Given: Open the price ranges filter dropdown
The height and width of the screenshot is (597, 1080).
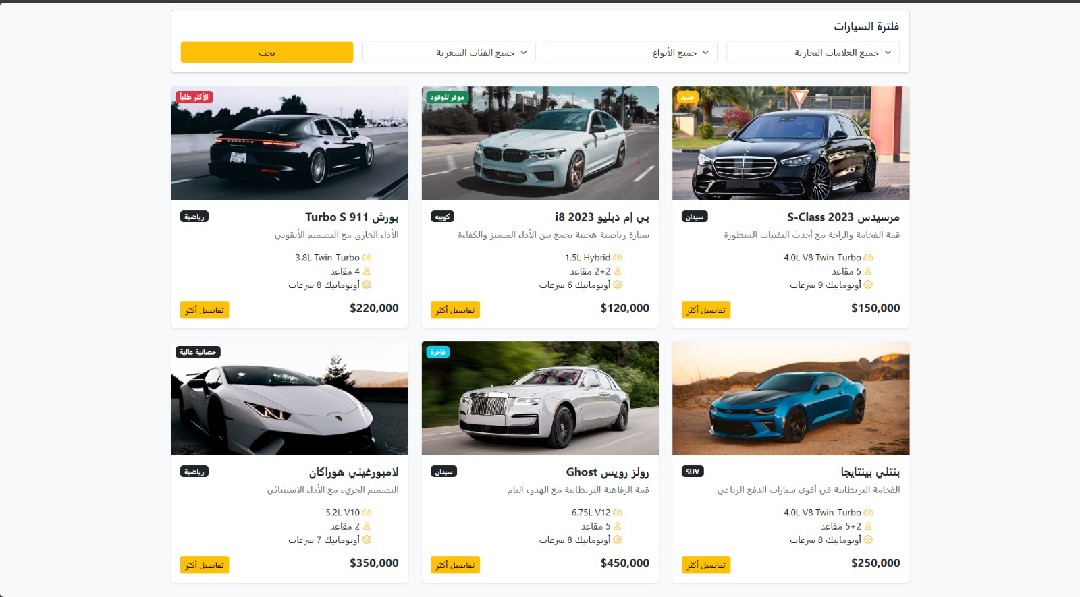Looking at the screenshot, I should 449,52.
